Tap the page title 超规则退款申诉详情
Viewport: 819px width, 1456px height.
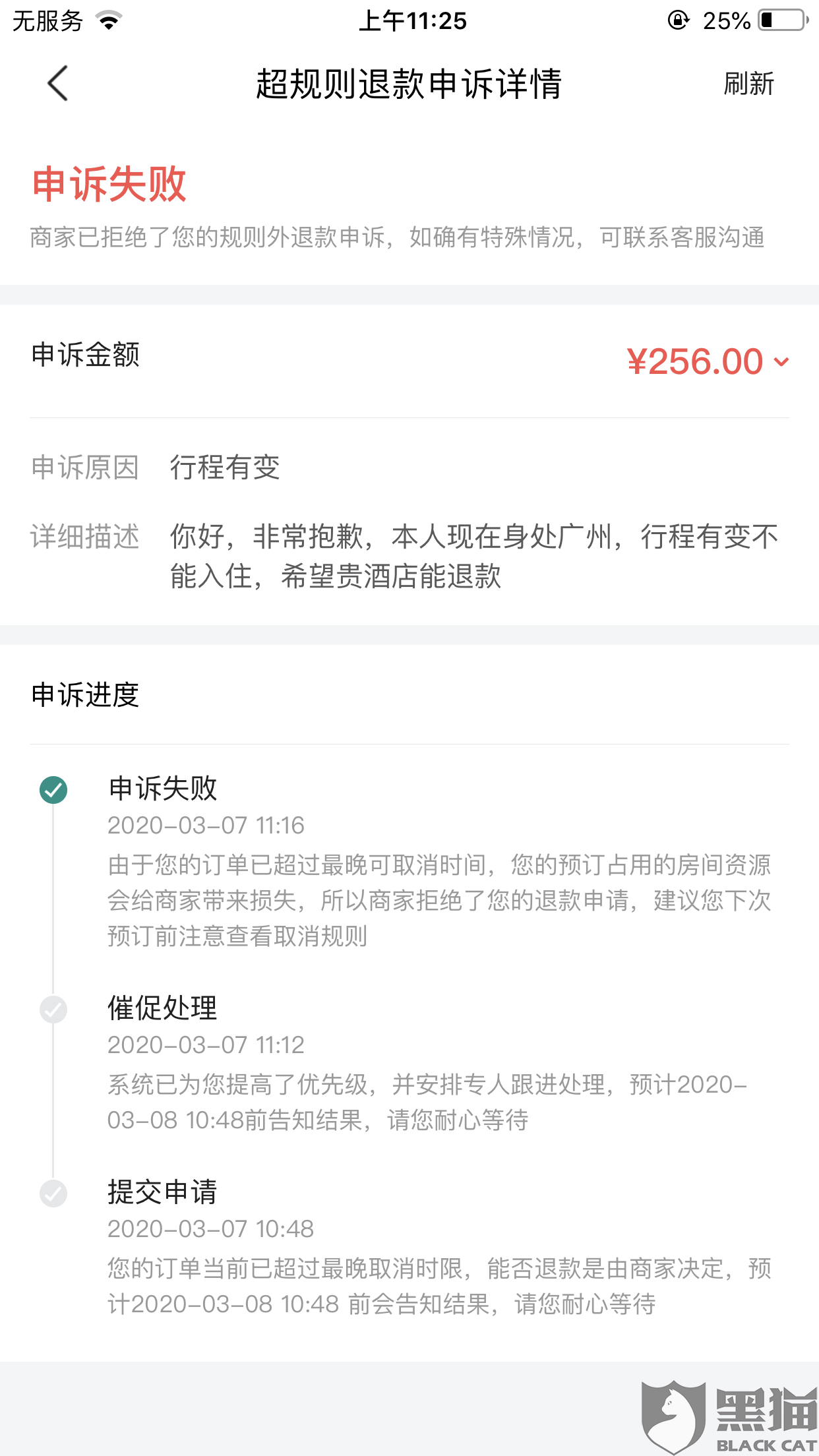(x=409, y=84)
